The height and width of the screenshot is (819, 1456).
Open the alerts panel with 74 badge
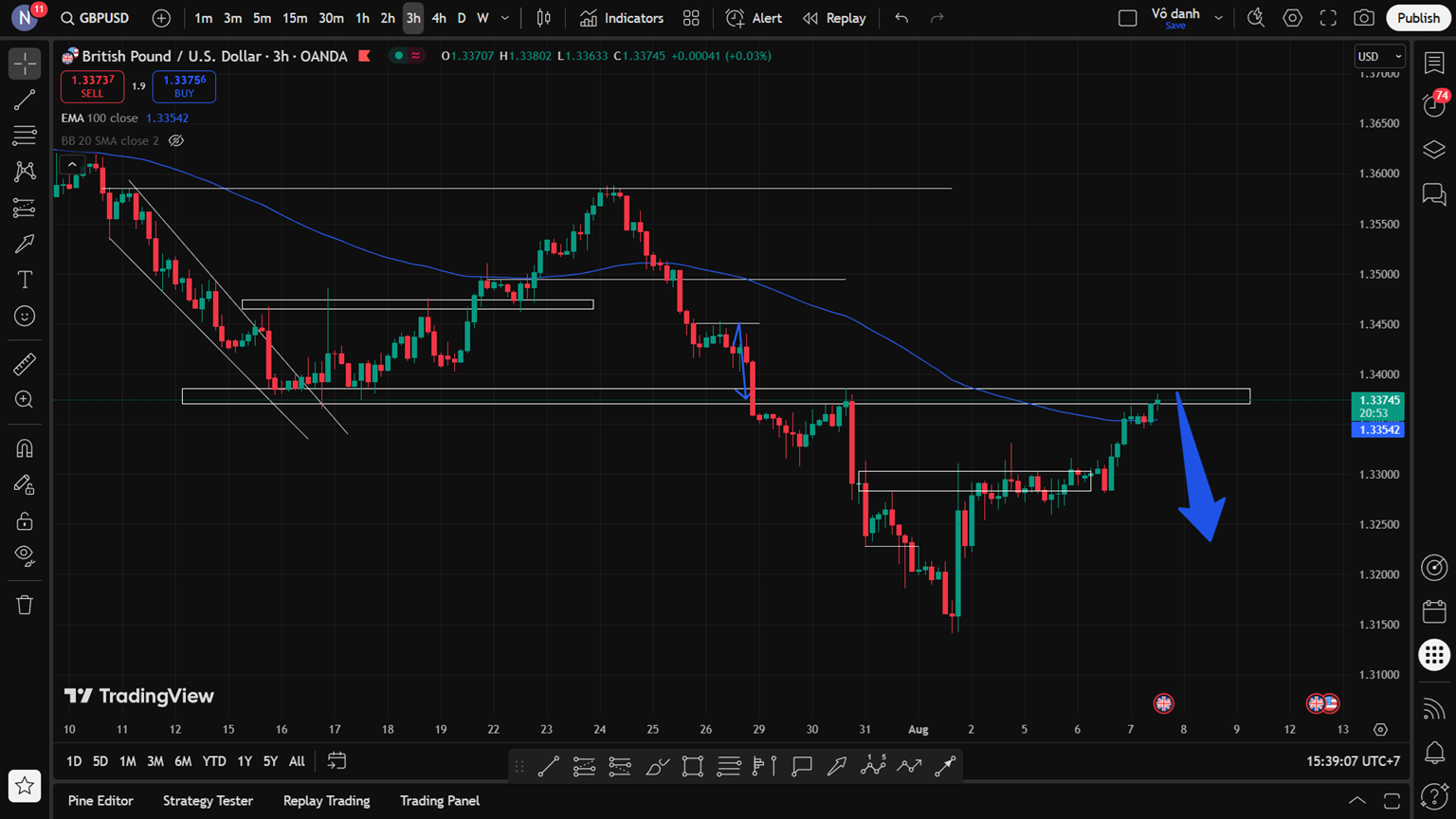(x=1434, y=104)
